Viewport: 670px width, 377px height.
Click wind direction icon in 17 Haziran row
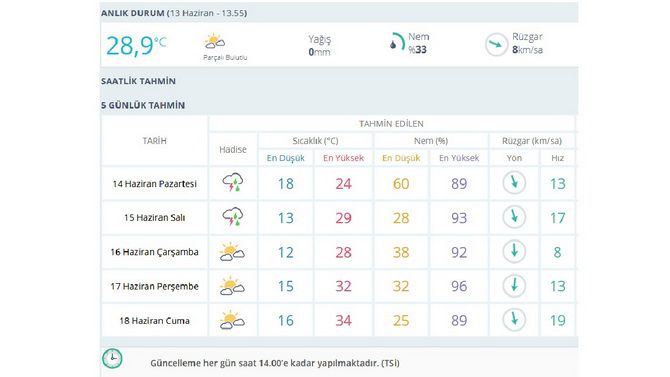pos(514,285)
